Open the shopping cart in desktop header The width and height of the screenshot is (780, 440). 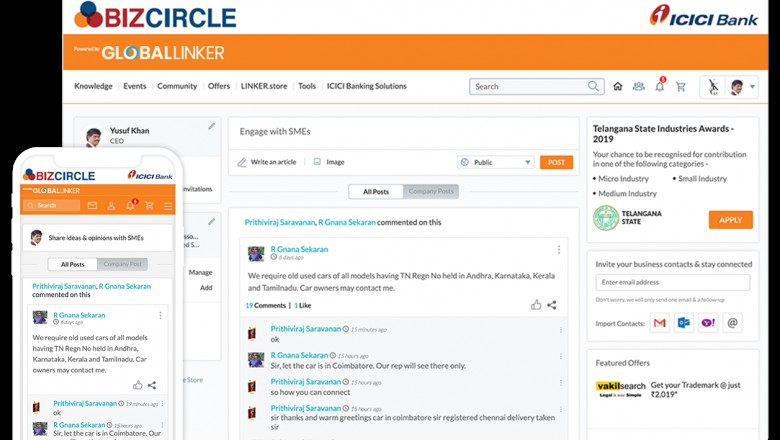(681, 87)
